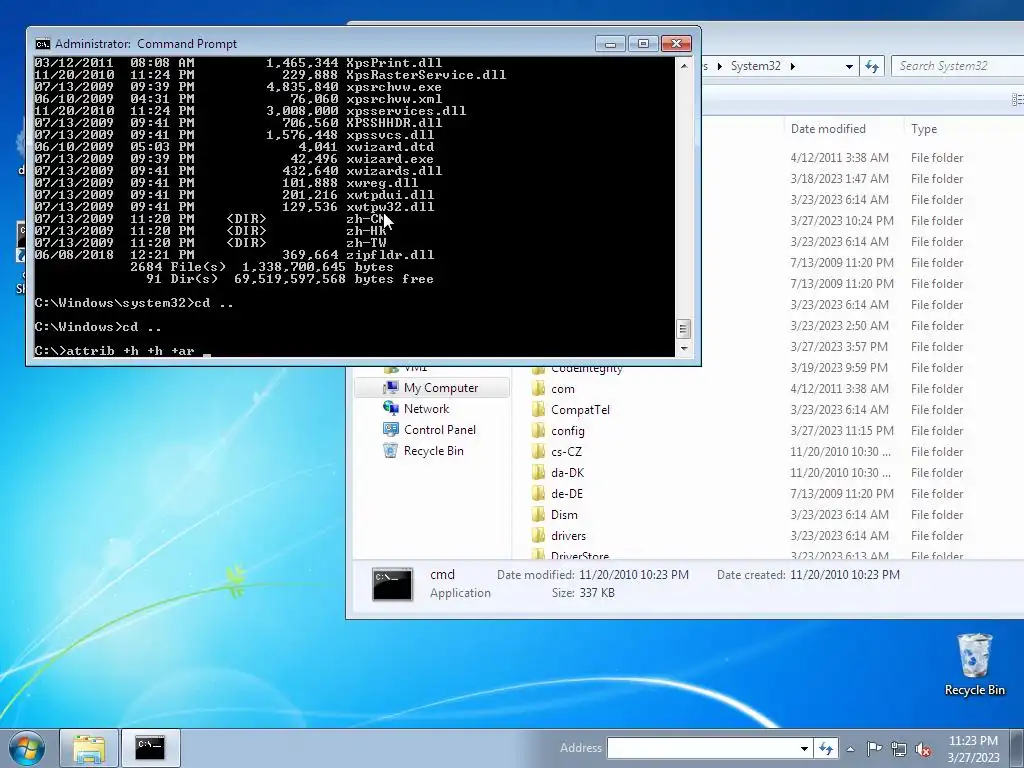Open Network in the navigation pane
1024x768 pixels.
[426, 409]
